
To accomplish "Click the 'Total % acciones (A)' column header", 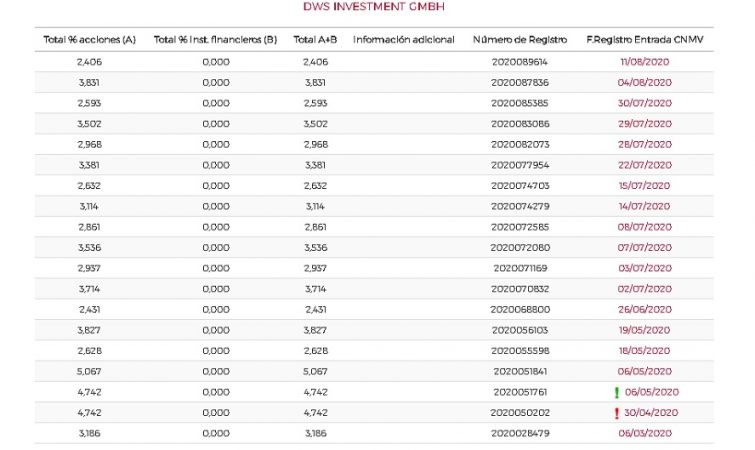I will click(89, 40).
